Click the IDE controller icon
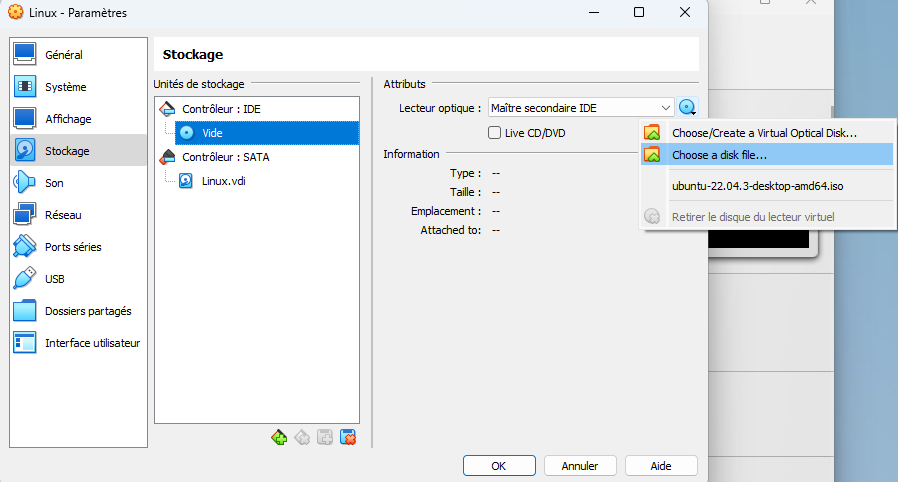898x482 pixels. coord(167,109)
